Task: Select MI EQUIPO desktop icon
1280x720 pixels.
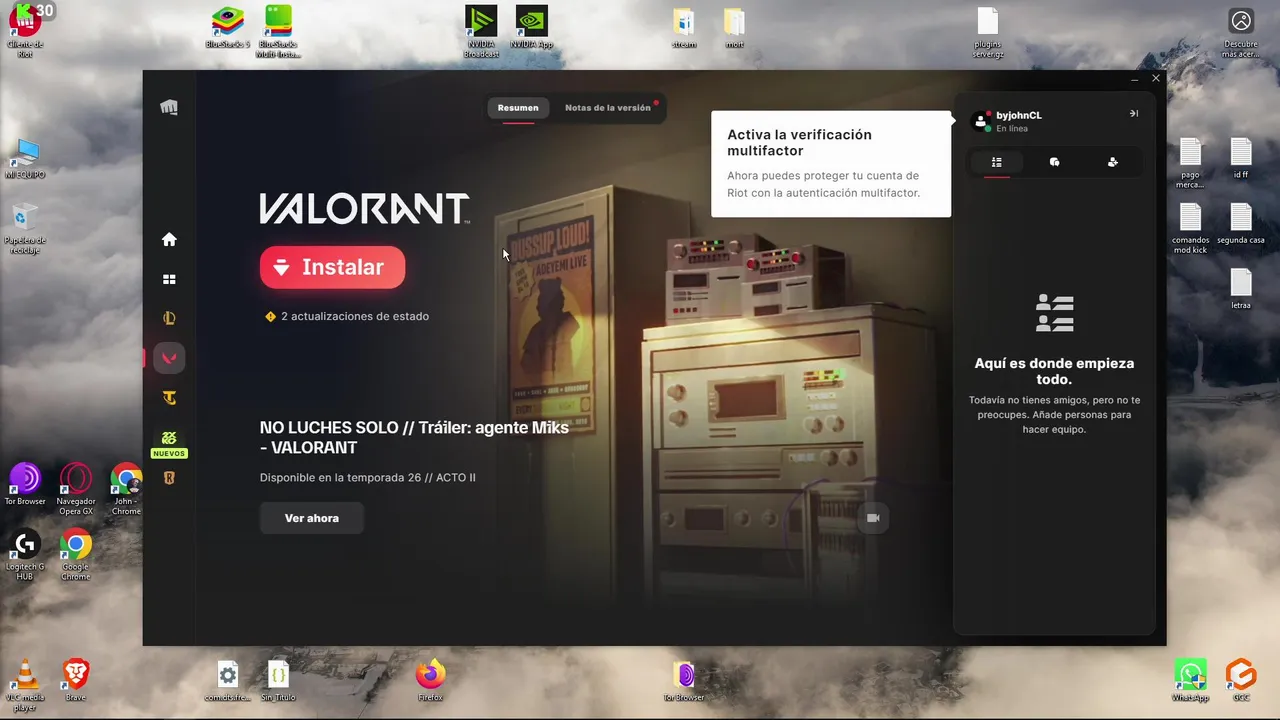Action: (25, 158)
